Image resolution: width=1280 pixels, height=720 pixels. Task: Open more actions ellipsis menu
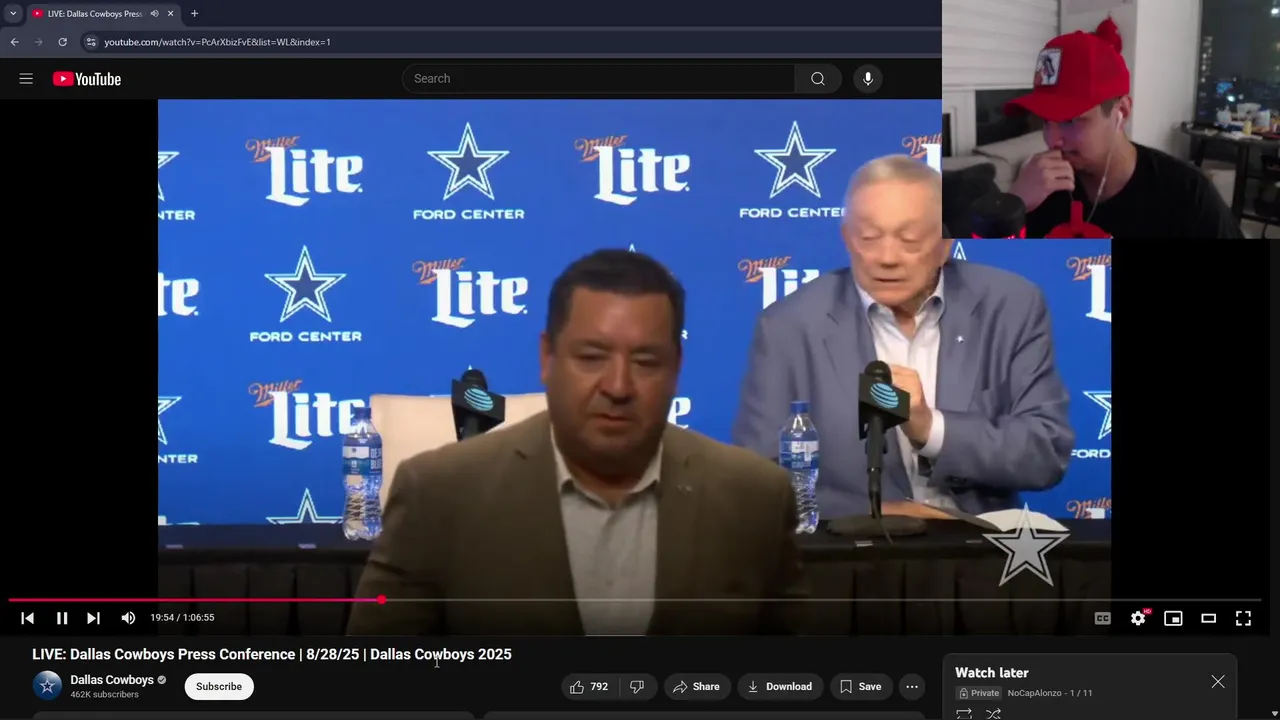click(912, 686)
